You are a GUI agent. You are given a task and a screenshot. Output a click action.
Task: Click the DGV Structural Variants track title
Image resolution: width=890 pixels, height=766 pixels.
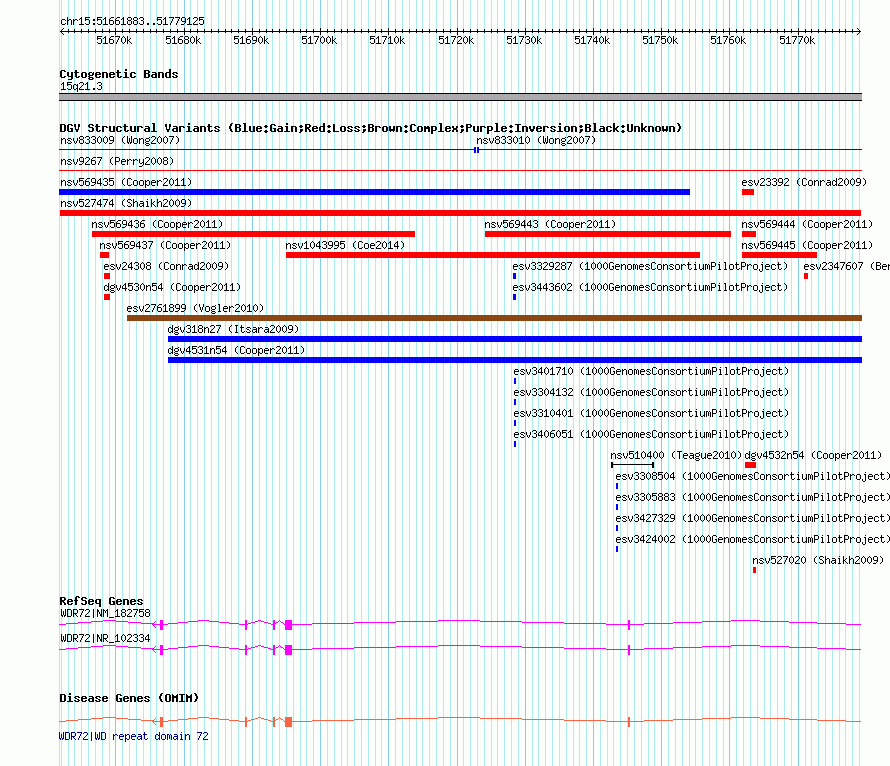tap(370, 128)
